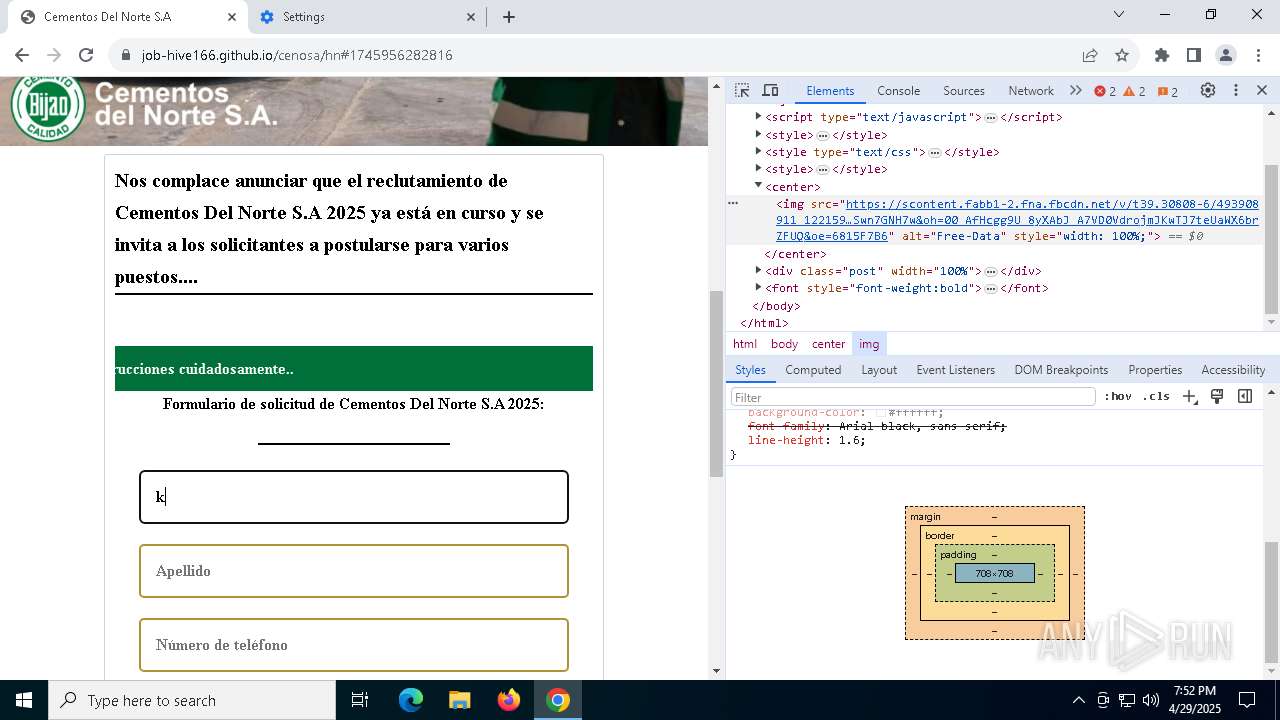1280x720 pixels.
Task: Click the computed styles sidebar toggle icon
Action: (1245, 396)
